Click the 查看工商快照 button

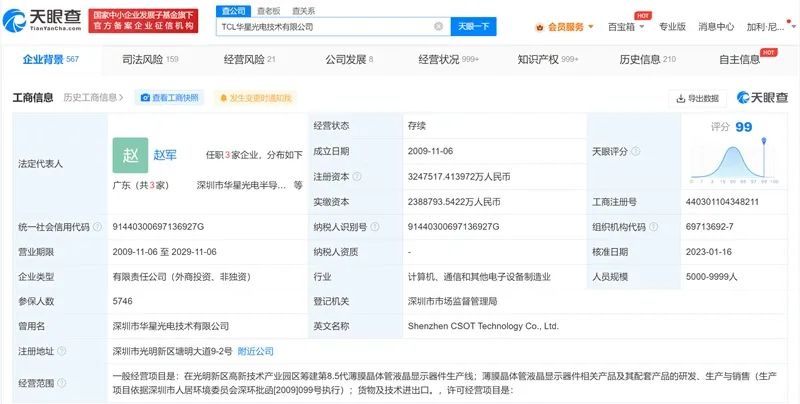pos(169,97)
